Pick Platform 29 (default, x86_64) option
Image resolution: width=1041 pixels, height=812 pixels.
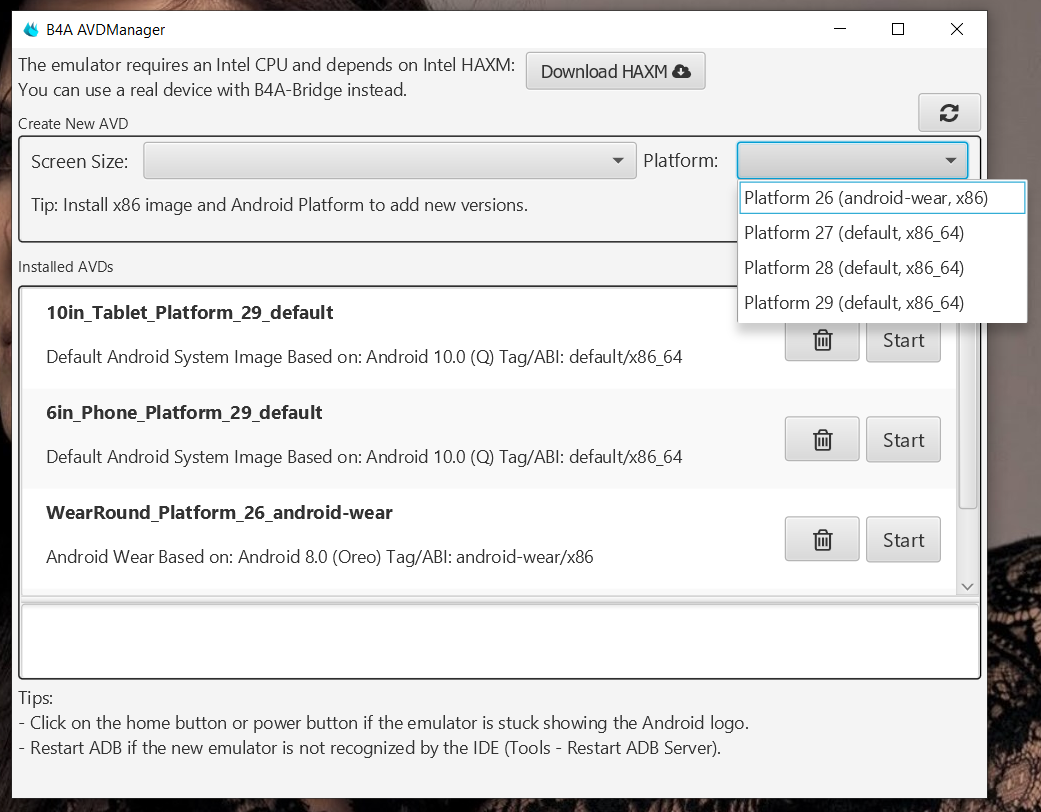coord(882,303)
